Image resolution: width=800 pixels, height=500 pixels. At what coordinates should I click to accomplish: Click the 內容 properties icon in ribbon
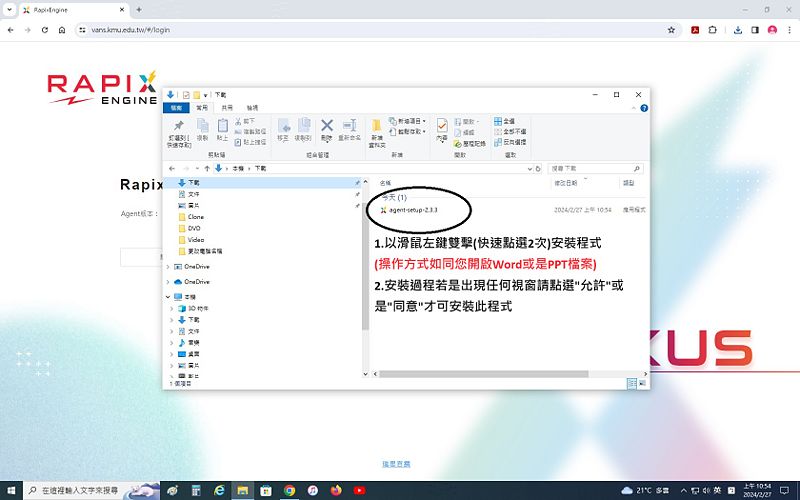(442, 126)
